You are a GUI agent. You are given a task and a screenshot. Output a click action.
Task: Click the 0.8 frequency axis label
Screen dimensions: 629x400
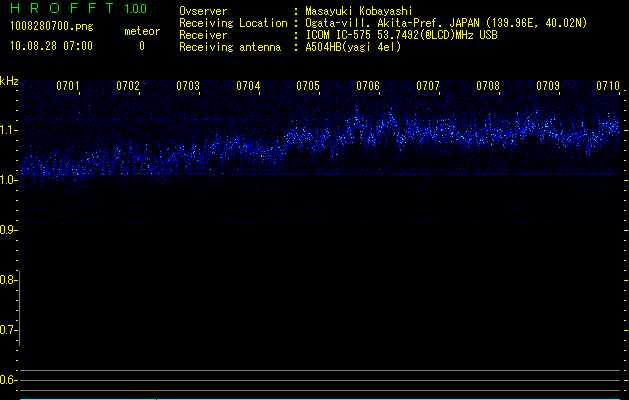pyautogui.click(x=9, y=280)
